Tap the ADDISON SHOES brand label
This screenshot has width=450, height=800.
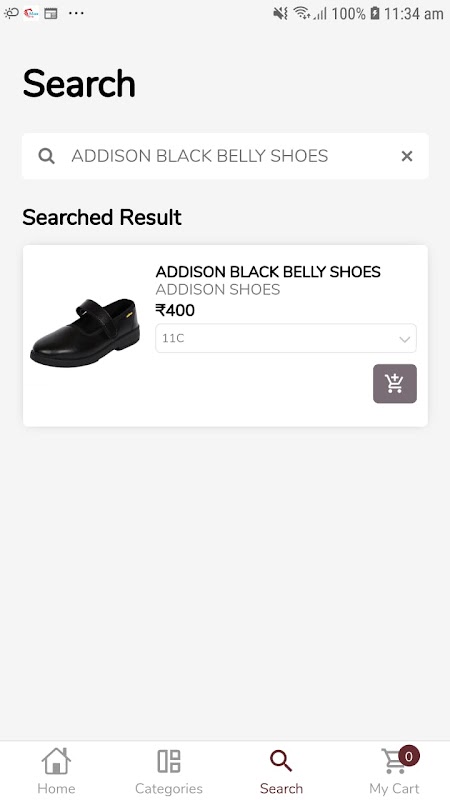coord(218,290)
